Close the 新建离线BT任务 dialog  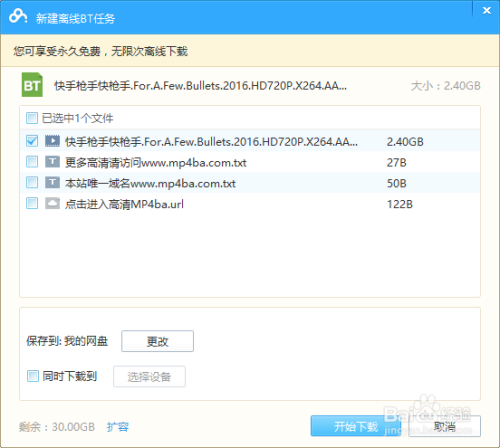tap(487, 10)
